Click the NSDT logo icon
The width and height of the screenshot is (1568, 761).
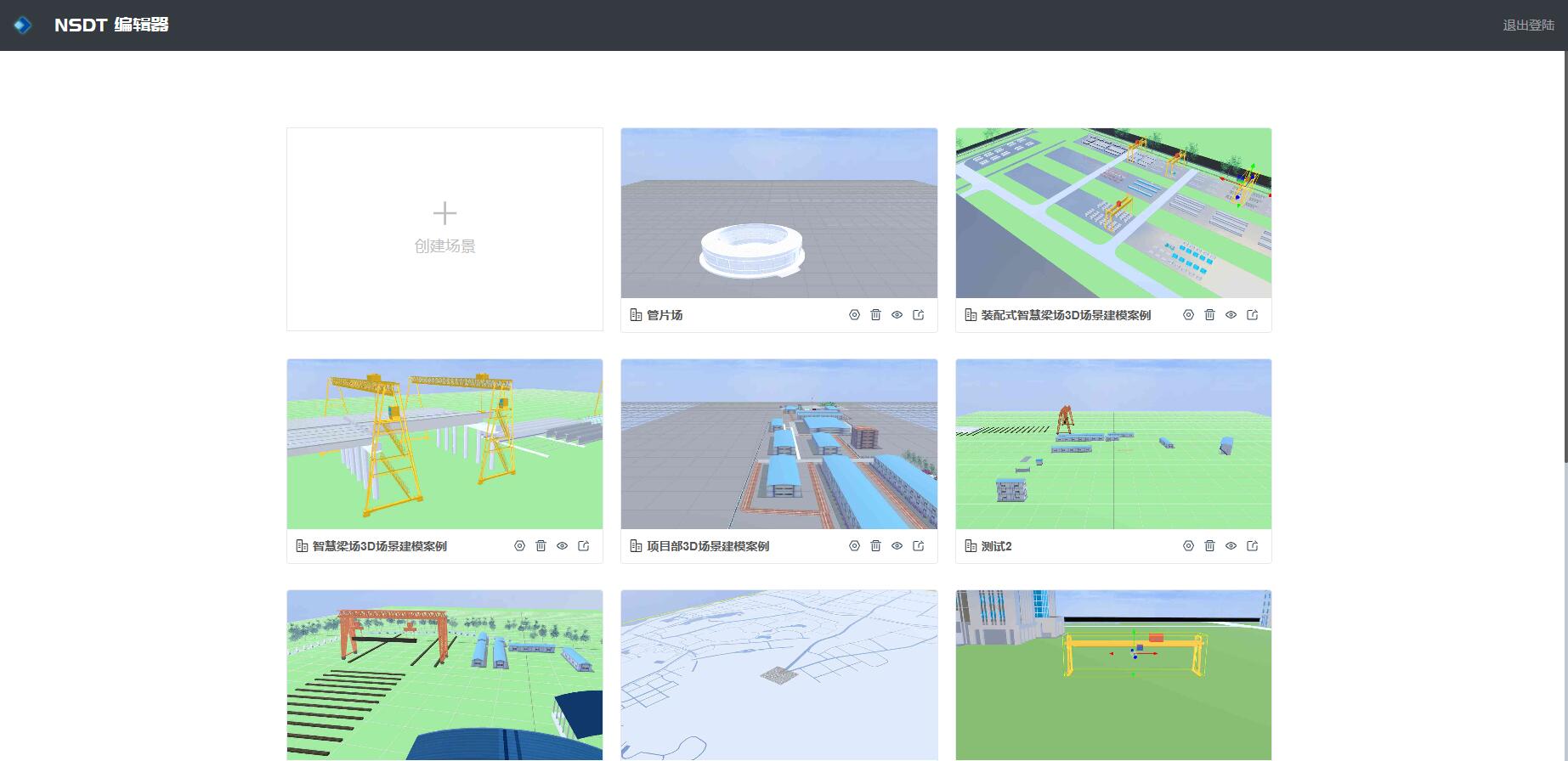[x=23, y=25]
